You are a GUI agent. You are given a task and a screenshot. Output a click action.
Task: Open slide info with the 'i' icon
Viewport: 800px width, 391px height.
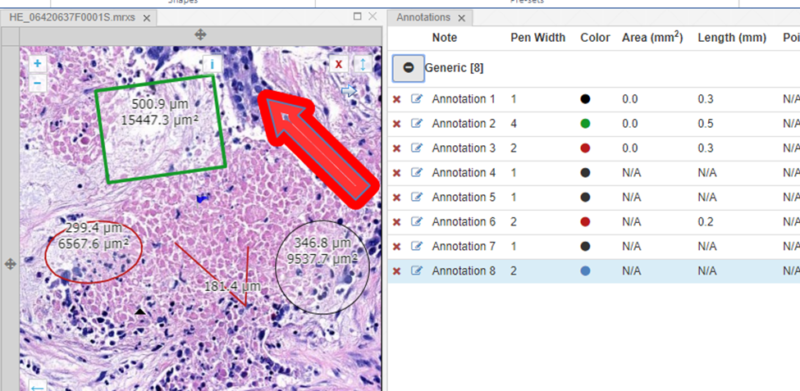212,64
